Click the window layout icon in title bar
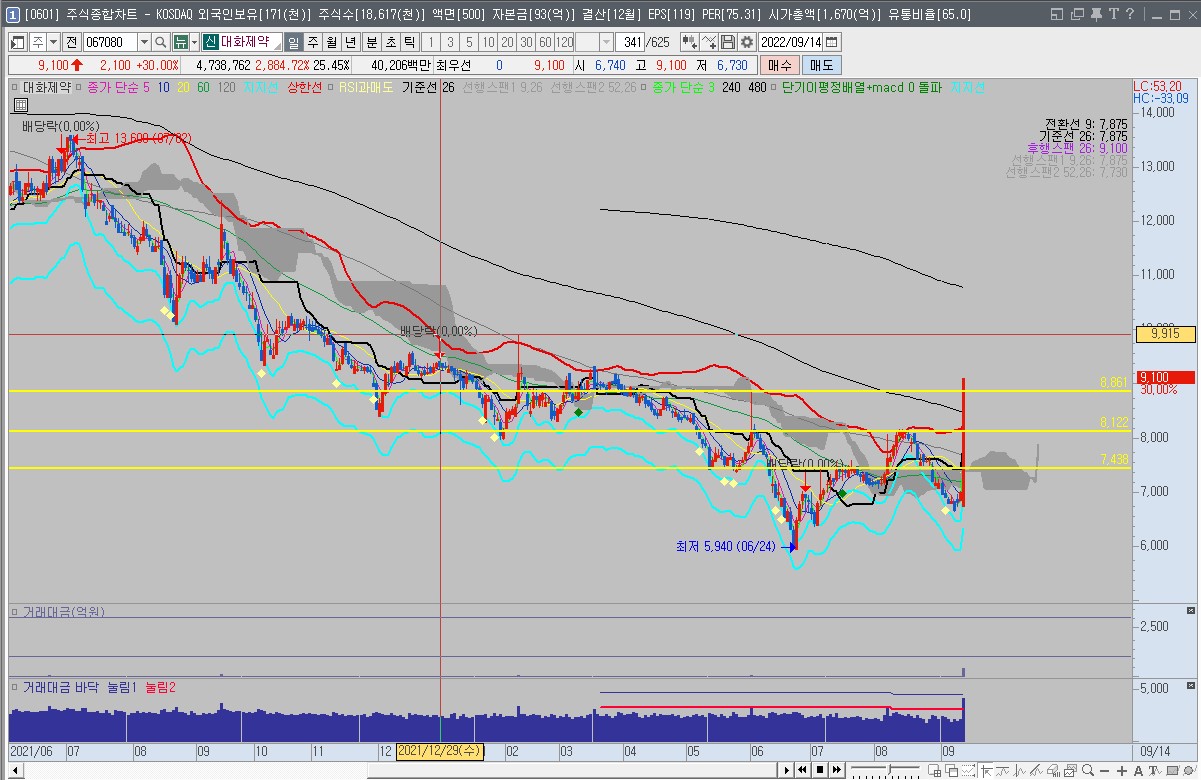Screen dimensions: 1201x780 1057,14
